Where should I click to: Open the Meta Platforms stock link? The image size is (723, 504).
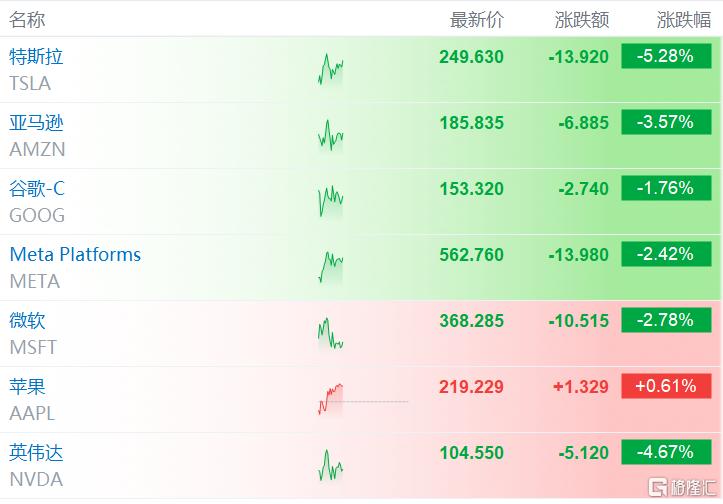point(75,255)
